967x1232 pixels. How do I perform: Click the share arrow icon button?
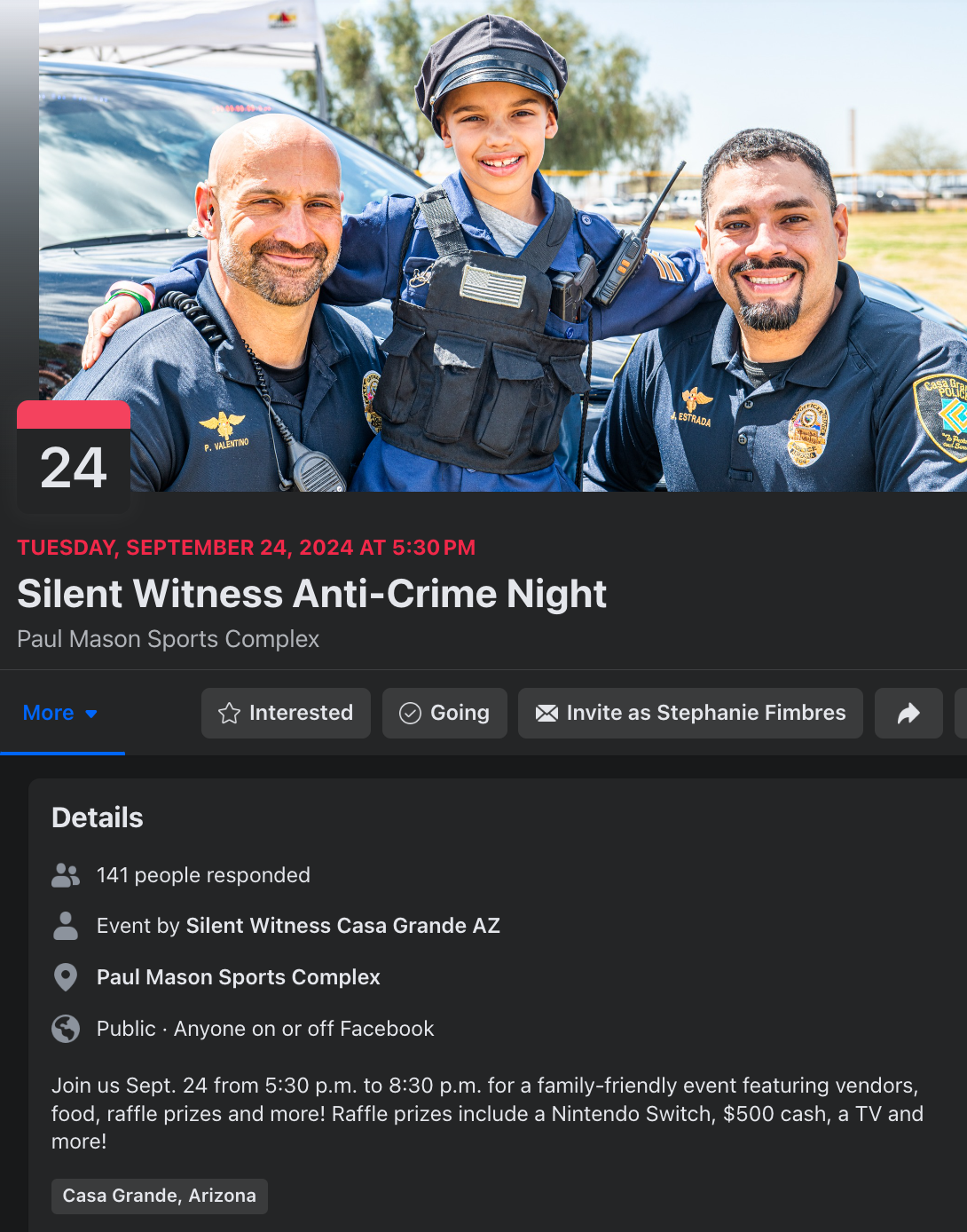pyautogui.click(x=908, y=713)
